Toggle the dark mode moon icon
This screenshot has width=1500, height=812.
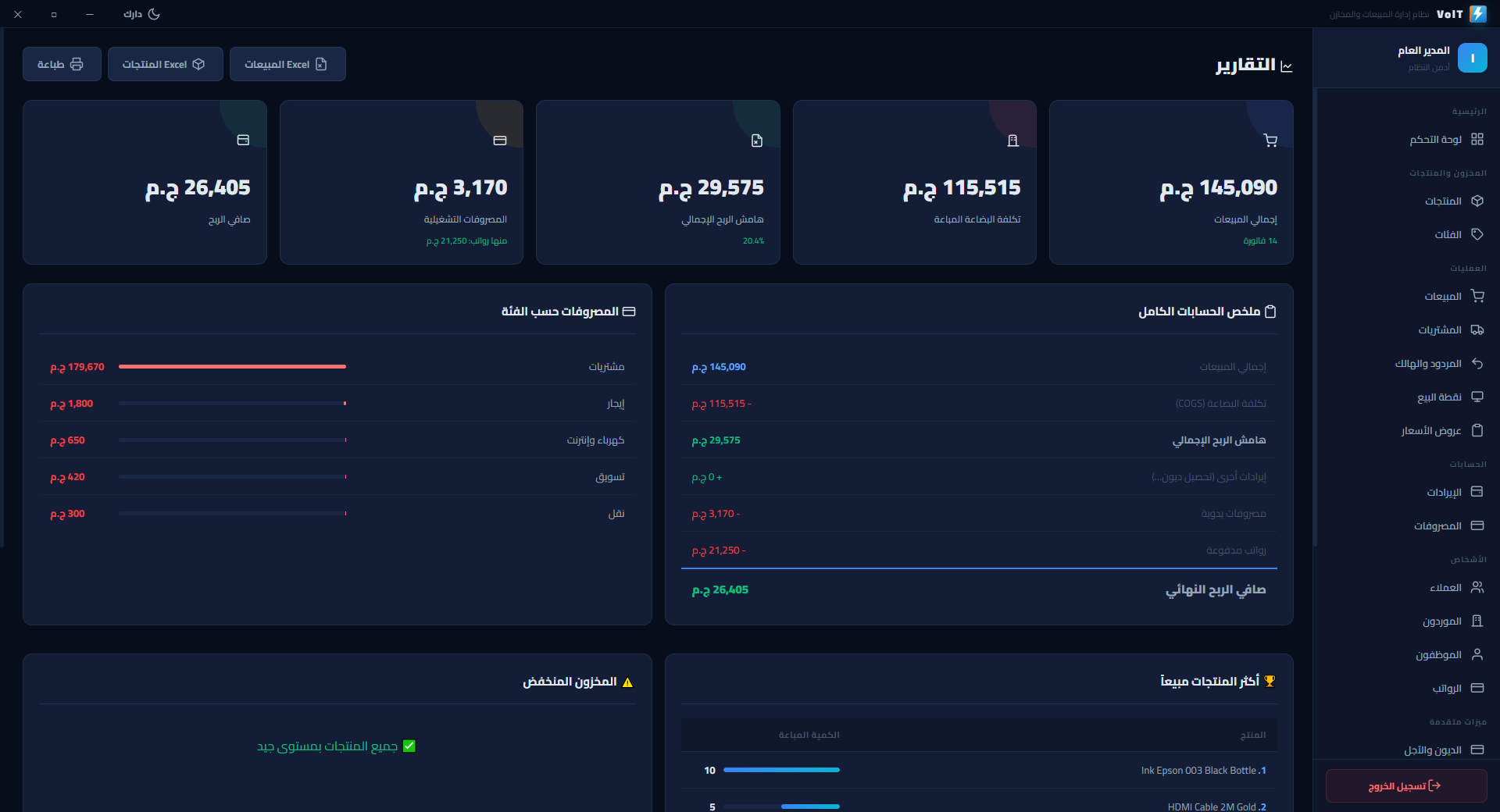pos(154,14)
